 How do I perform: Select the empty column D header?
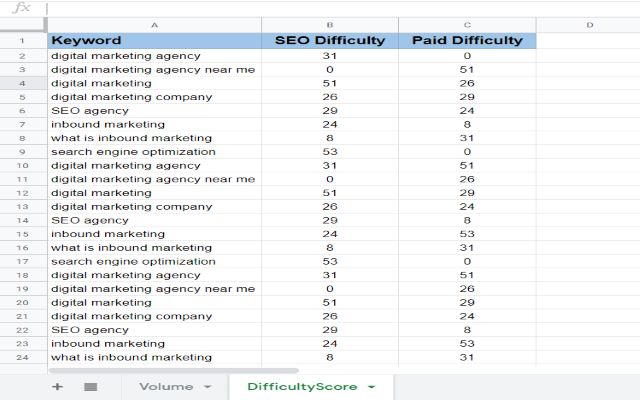[x=588, y=25]
